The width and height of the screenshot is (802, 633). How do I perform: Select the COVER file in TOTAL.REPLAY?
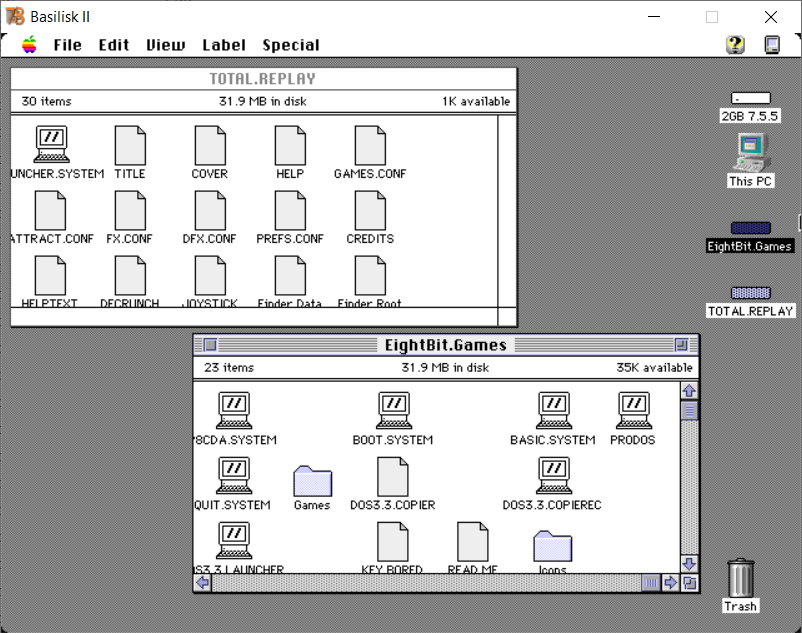(210, 145)
